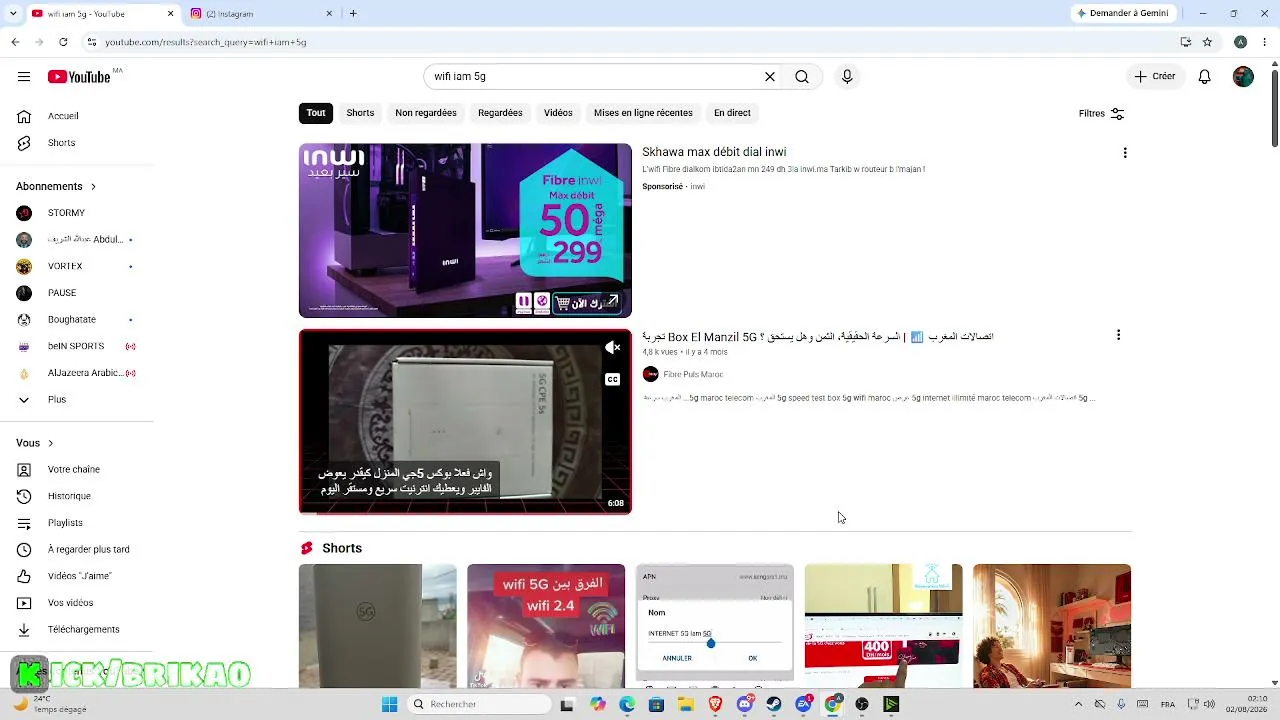Install the app from the address bar icon
The width and height of the screenshot is (1280, 720).
1185,42
